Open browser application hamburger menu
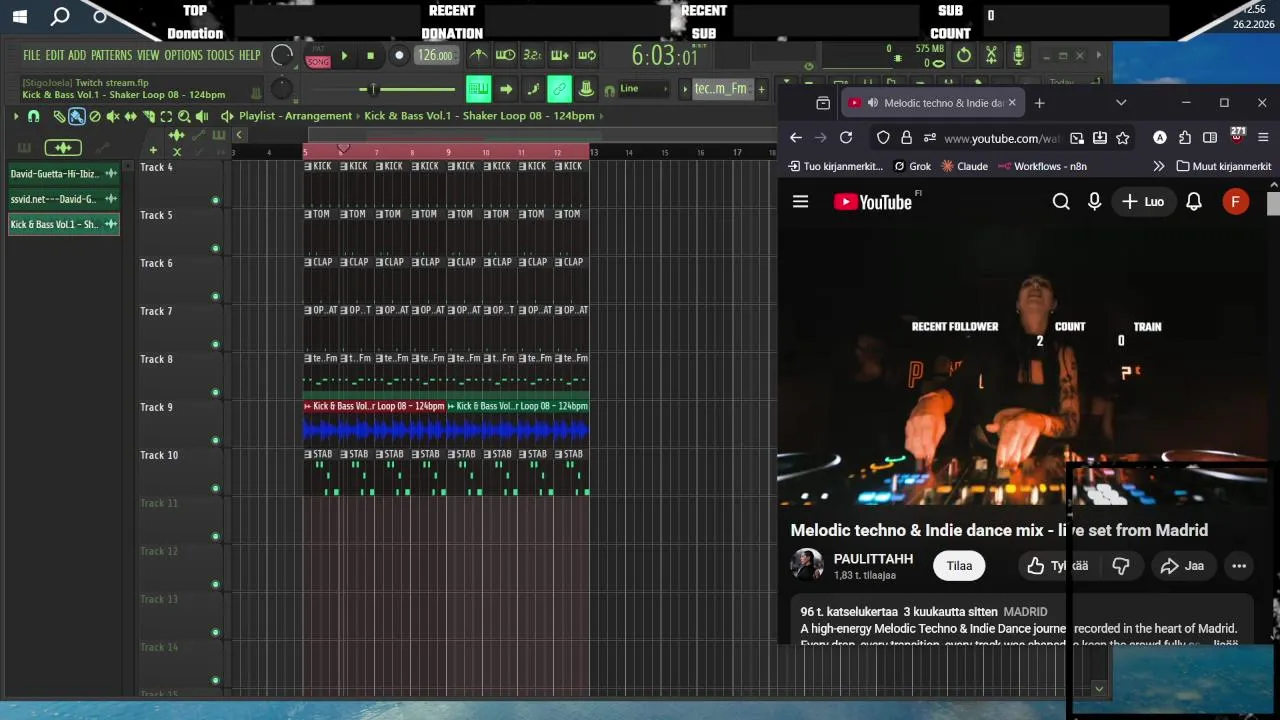The height and width of the screenshot is (720, 1280). 1263,138
